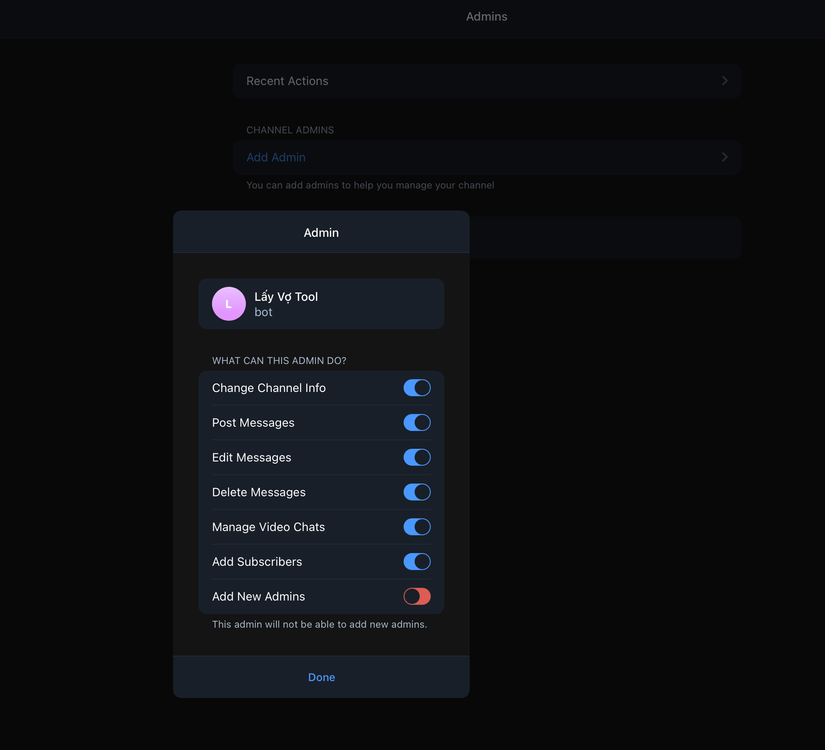Turn off Delete Messages permission
The height and width of the screenshot is (750, 825).
click(x=417, y=491)
